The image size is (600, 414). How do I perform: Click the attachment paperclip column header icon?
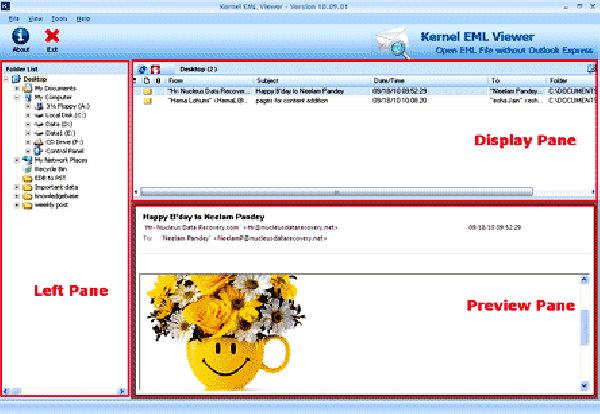158,81
